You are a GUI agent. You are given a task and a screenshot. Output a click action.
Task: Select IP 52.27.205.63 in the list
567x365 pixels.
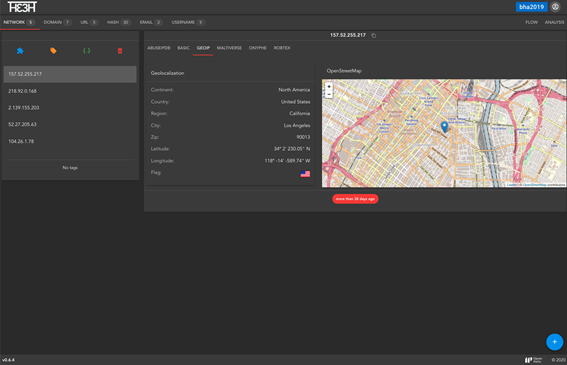coord(70,124)
